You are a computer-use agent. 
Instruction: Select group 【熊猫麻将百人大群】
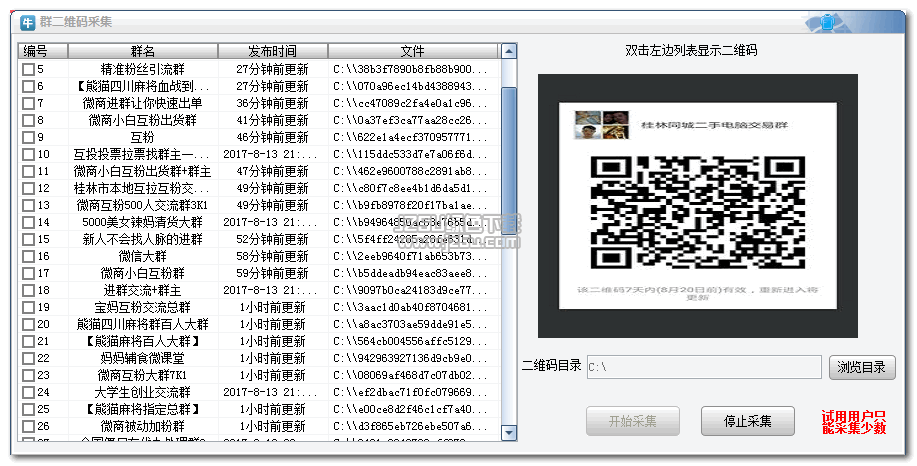(x=143, y=341)
